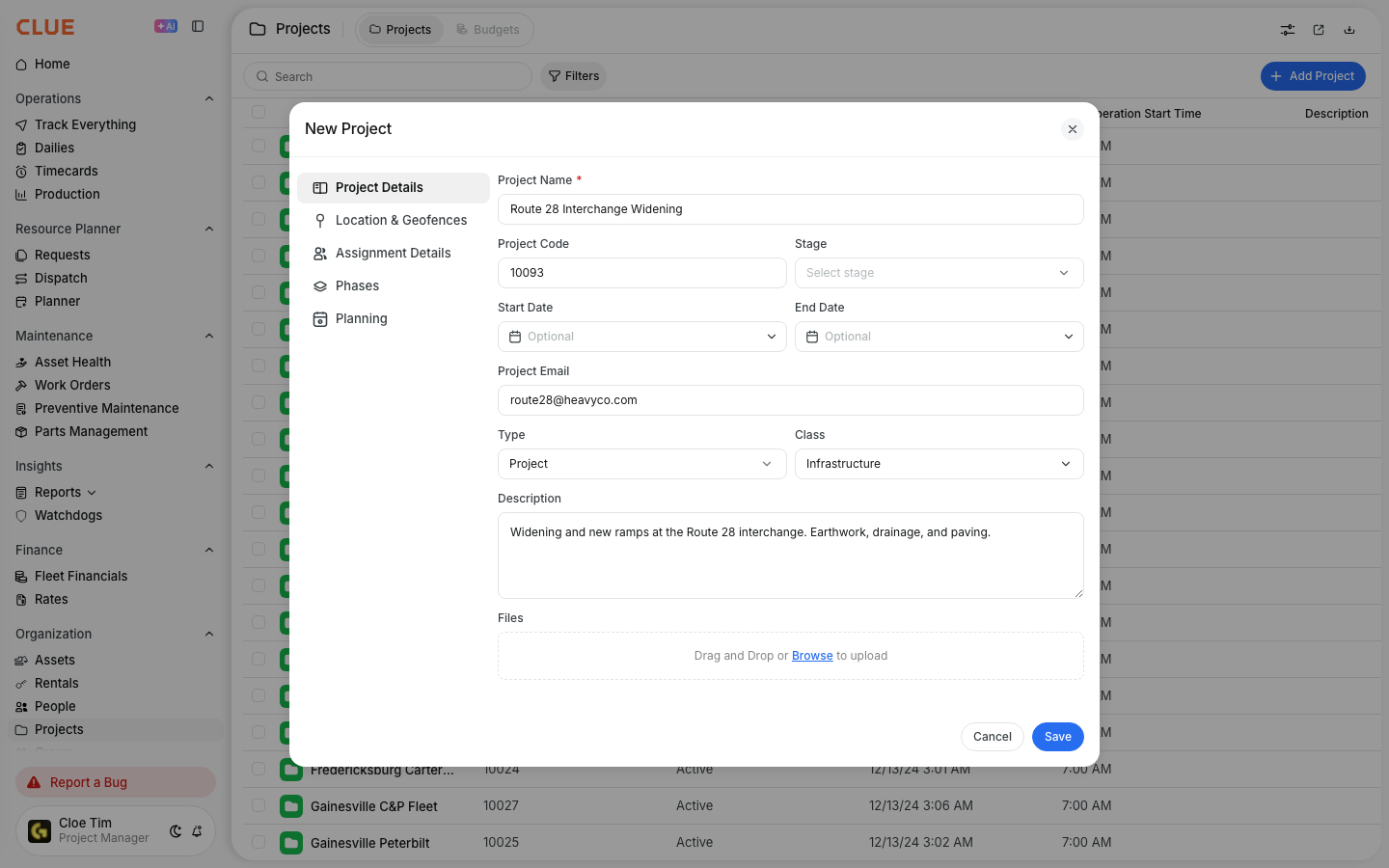The height and width of the screenshot is (868, 1389).
Task: Click the Gainesville Peterbilt folder icon
Action: coord(291,842)
